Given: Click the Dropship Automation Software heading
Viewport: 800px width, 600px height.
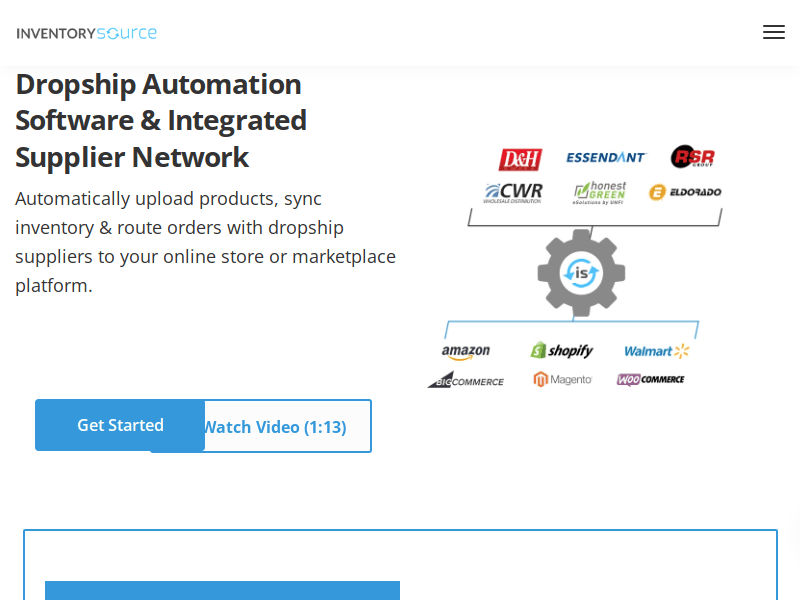Looking at the screenshot, I should pos(161,120).
